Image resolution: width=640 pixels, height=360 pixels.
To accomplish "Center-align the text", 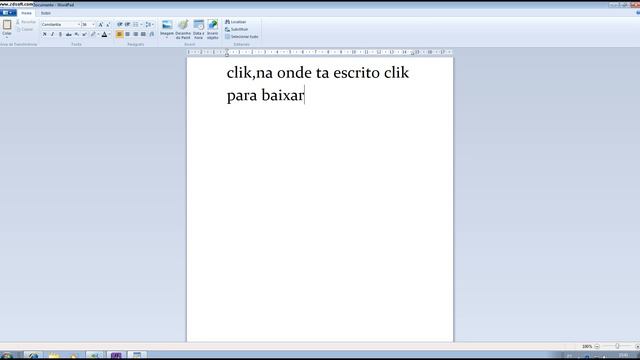I will point(127,34).
